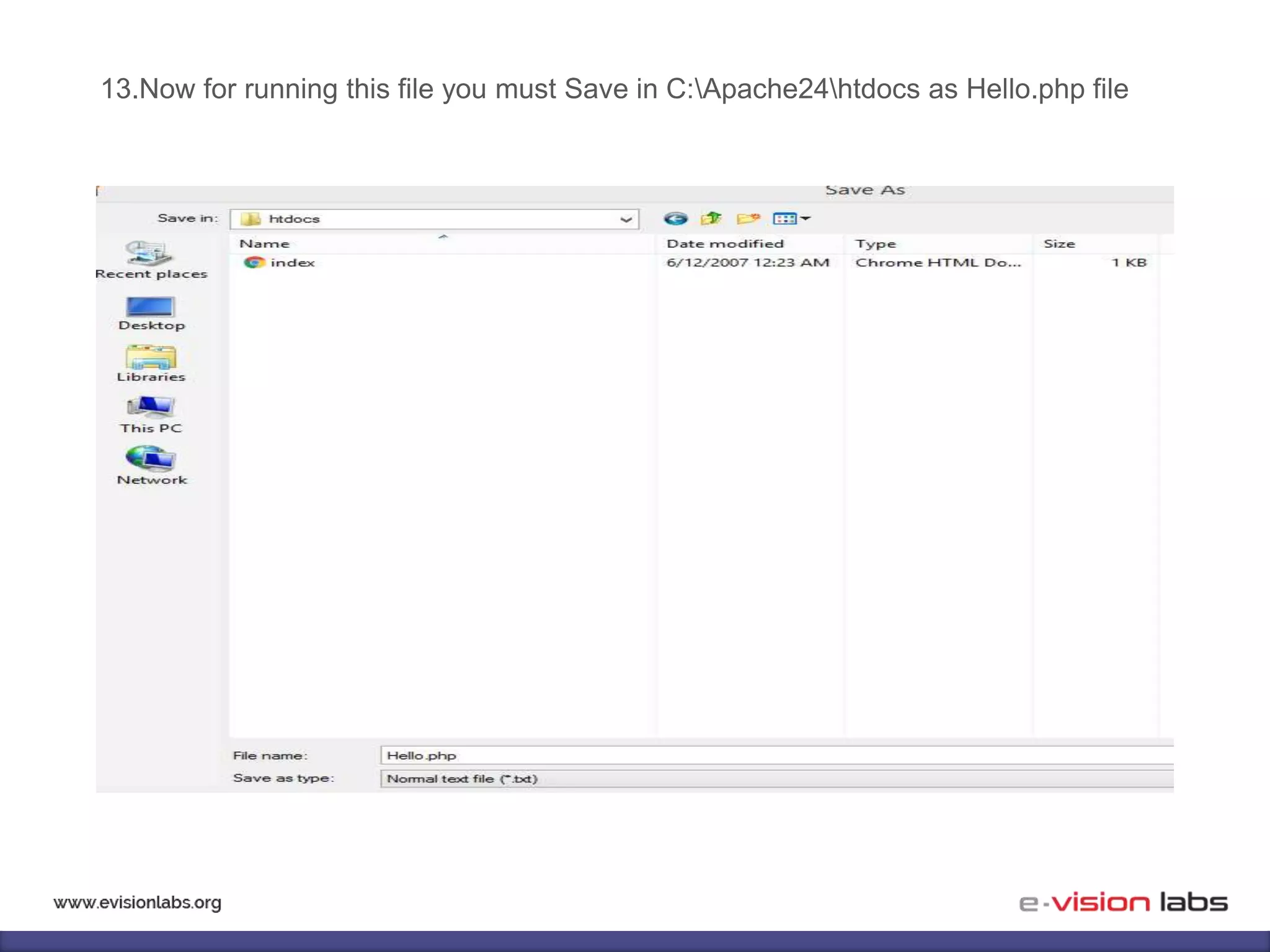Click the 6/12/2007 12:23 AM date cell
The image size is (1270, 952).
coord(748,263)
